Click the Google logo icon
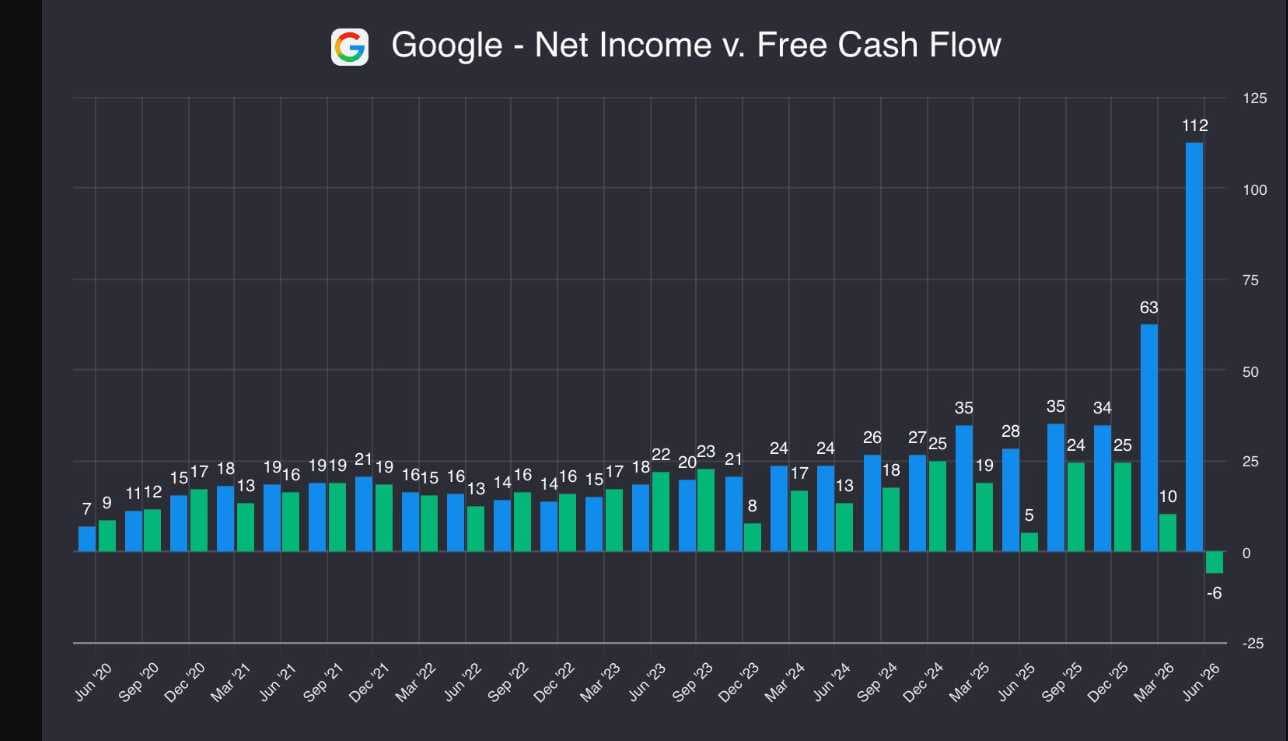 coord(350,47)
